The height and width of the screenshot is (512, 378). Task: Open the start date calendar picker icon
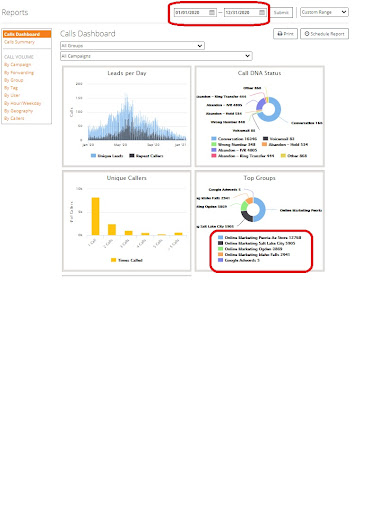(x=212, y=12)
